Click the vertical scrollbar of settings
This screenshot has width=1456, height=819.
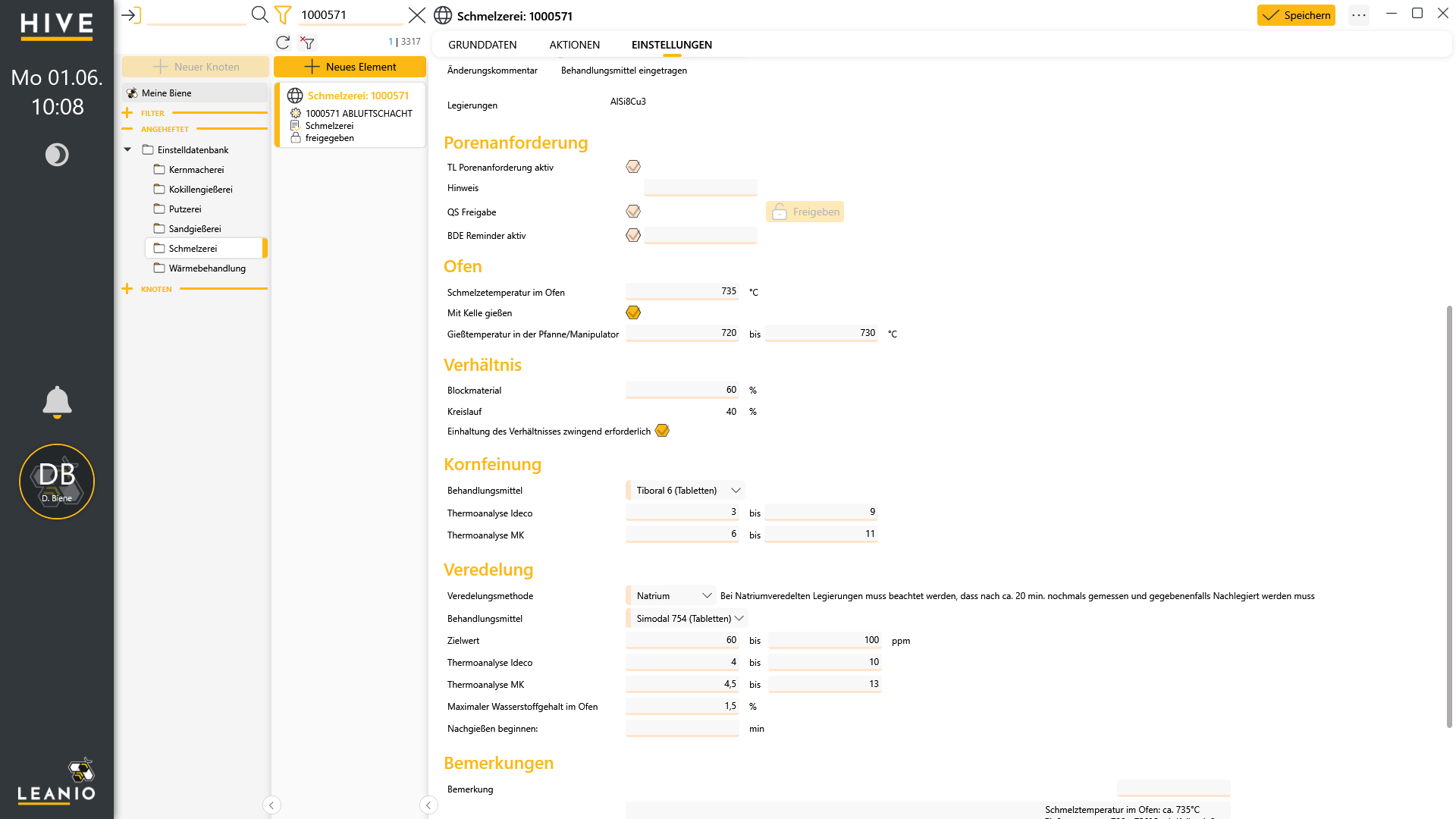coord(1449,516)
